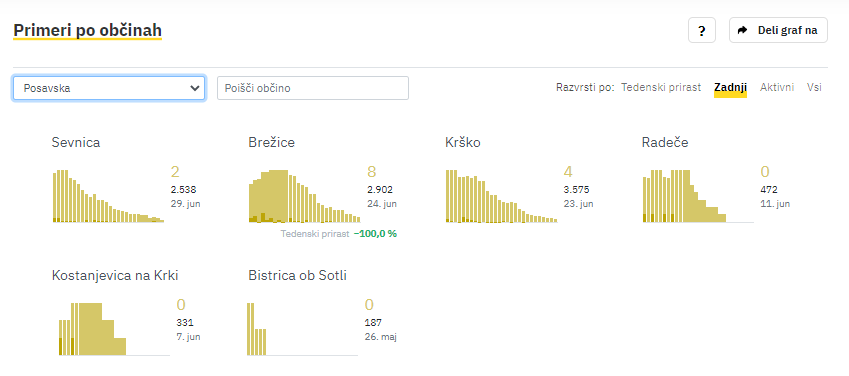Click the Primeri po občinah heading
849x376 pixels.
(88, 30)
